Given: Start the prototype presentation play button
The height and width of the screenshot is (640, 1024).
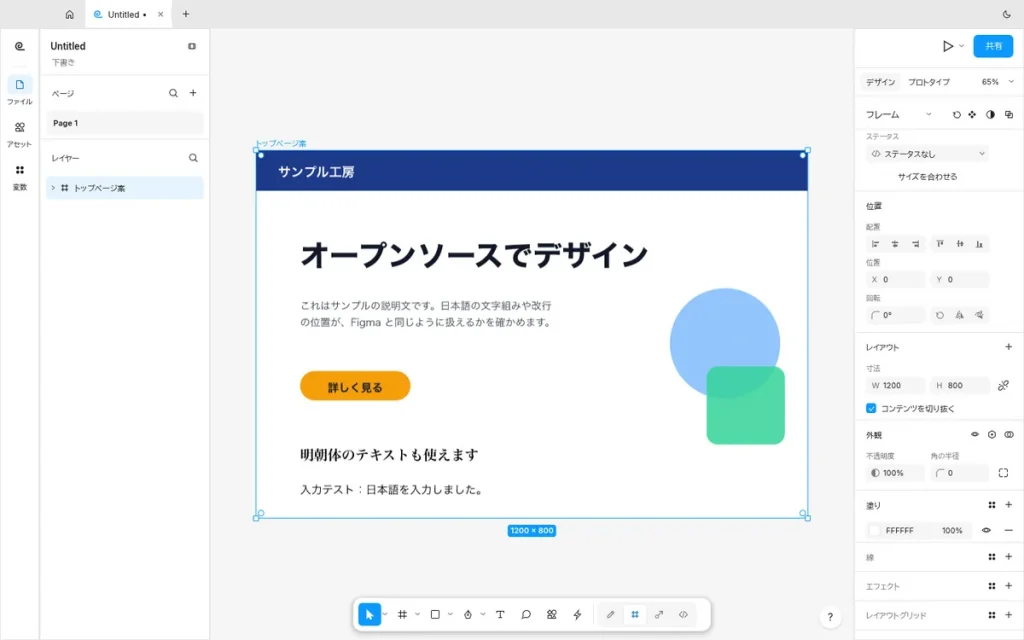Looking at the screenshot, I should [x=948, y=46].
